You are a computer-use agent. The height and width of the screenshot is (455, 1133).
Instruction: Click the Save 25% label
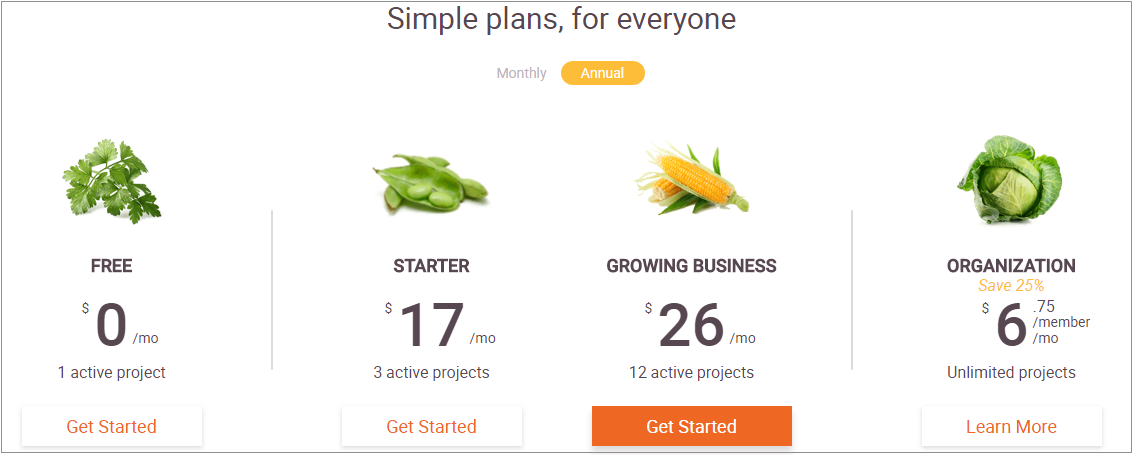tap(1012, 285)
